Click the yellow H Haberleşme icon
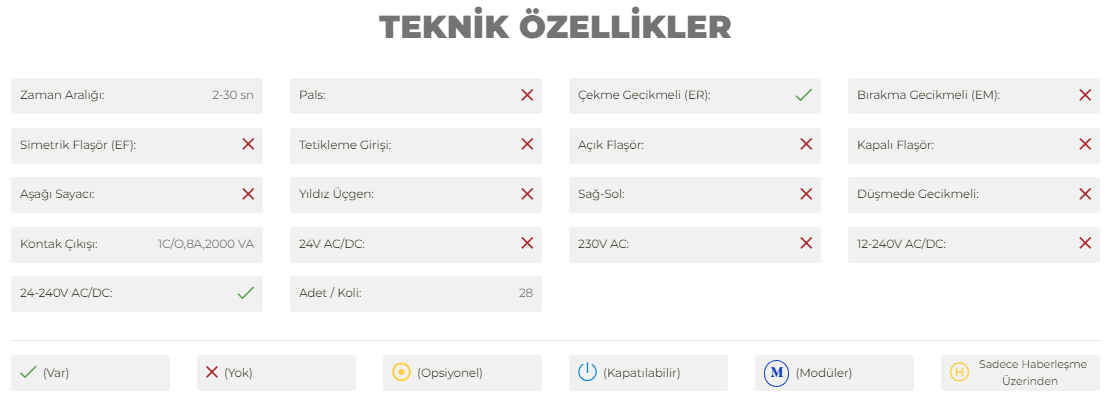1107x400 pixels. tap(959, 372)
